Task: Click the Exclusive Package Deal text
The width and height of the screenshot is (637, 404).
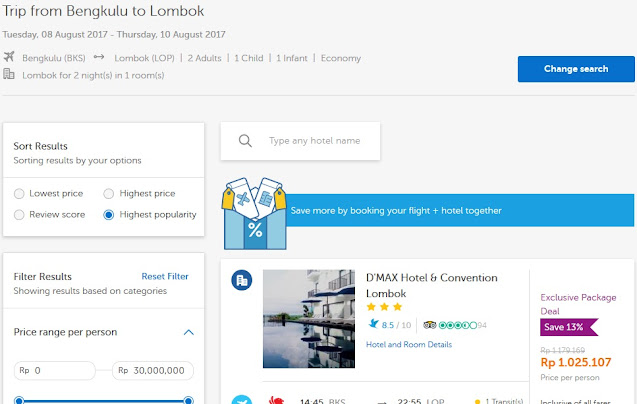Action: click(578, 304)
